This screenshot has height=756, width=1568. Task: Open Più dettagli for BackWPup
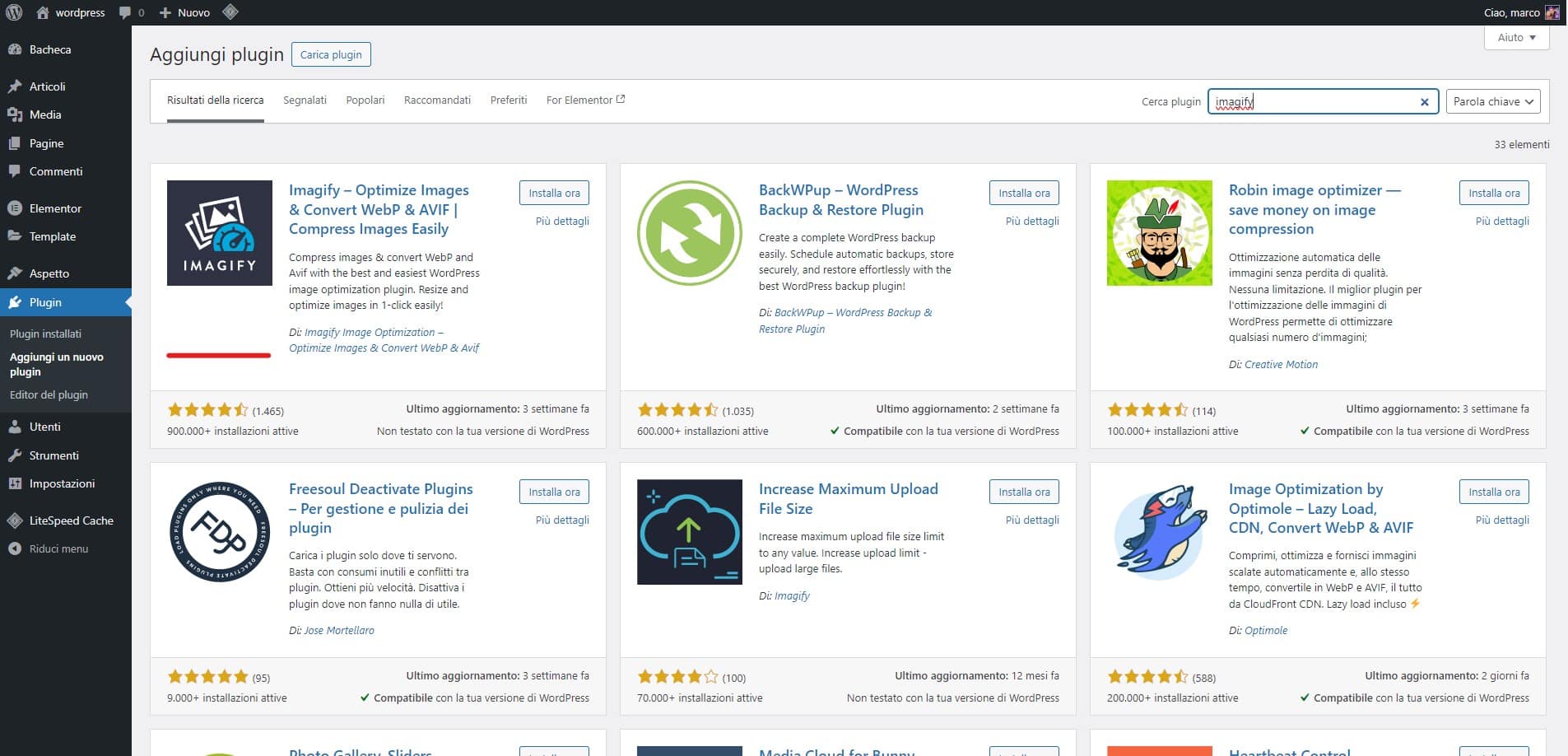click(1032, 221)
